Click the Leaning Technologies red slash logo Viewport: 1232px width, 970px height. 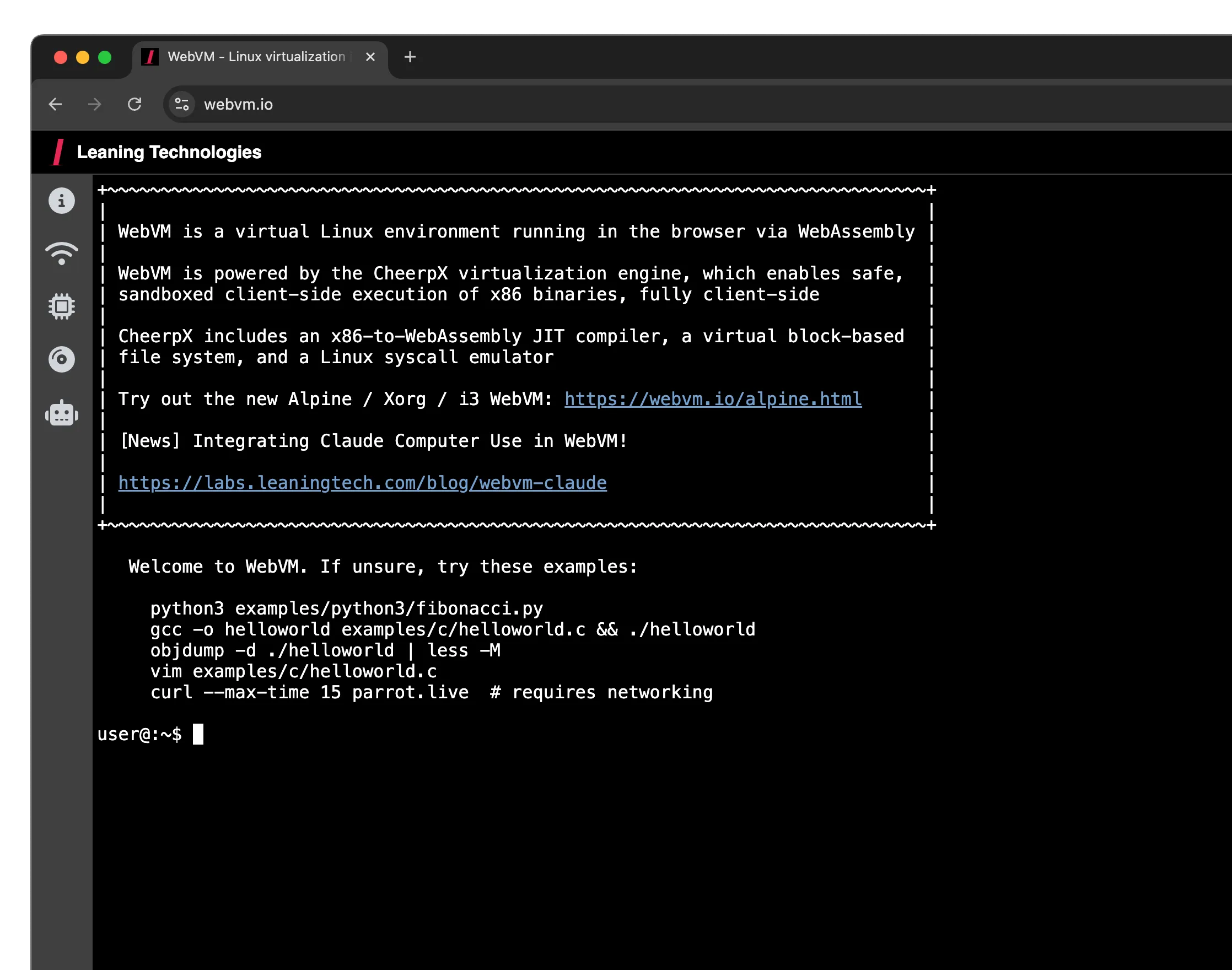coord(58,152)
